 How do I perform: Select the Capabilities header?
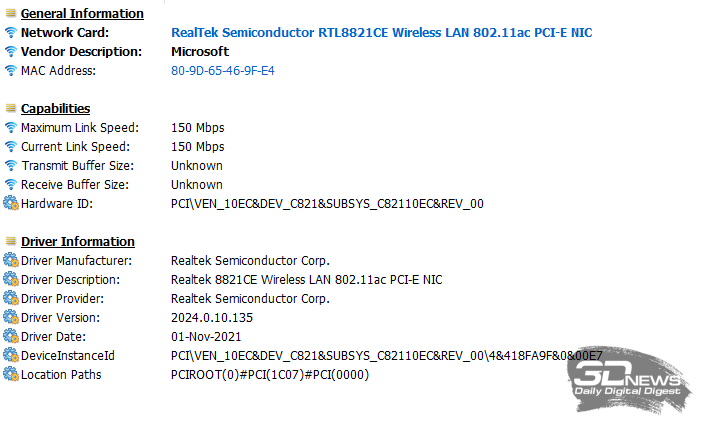click(x=55, y=109)
